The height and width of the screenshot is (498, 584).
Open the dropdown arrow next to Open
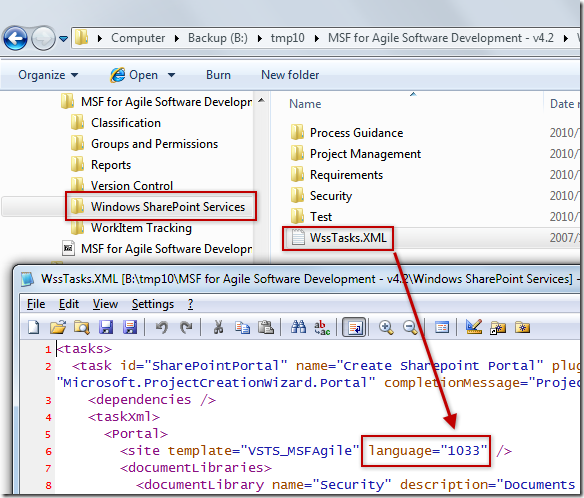coord(171,75)
